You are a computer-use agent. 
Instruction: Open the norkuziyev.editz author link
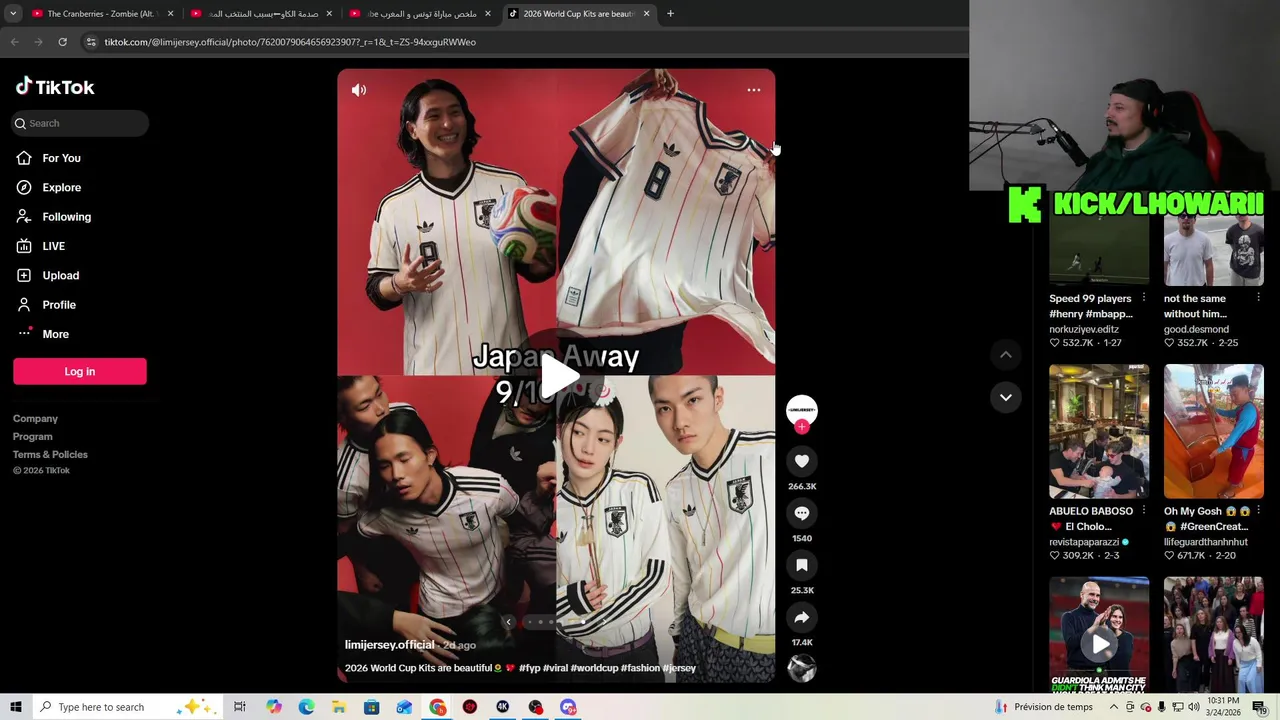(x=1084, y=329)
